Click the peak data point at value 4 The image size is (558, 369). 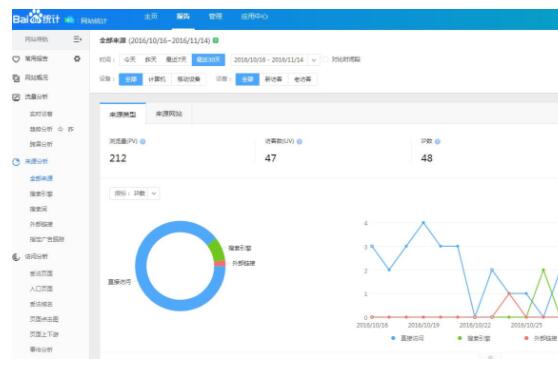[423, 223]
